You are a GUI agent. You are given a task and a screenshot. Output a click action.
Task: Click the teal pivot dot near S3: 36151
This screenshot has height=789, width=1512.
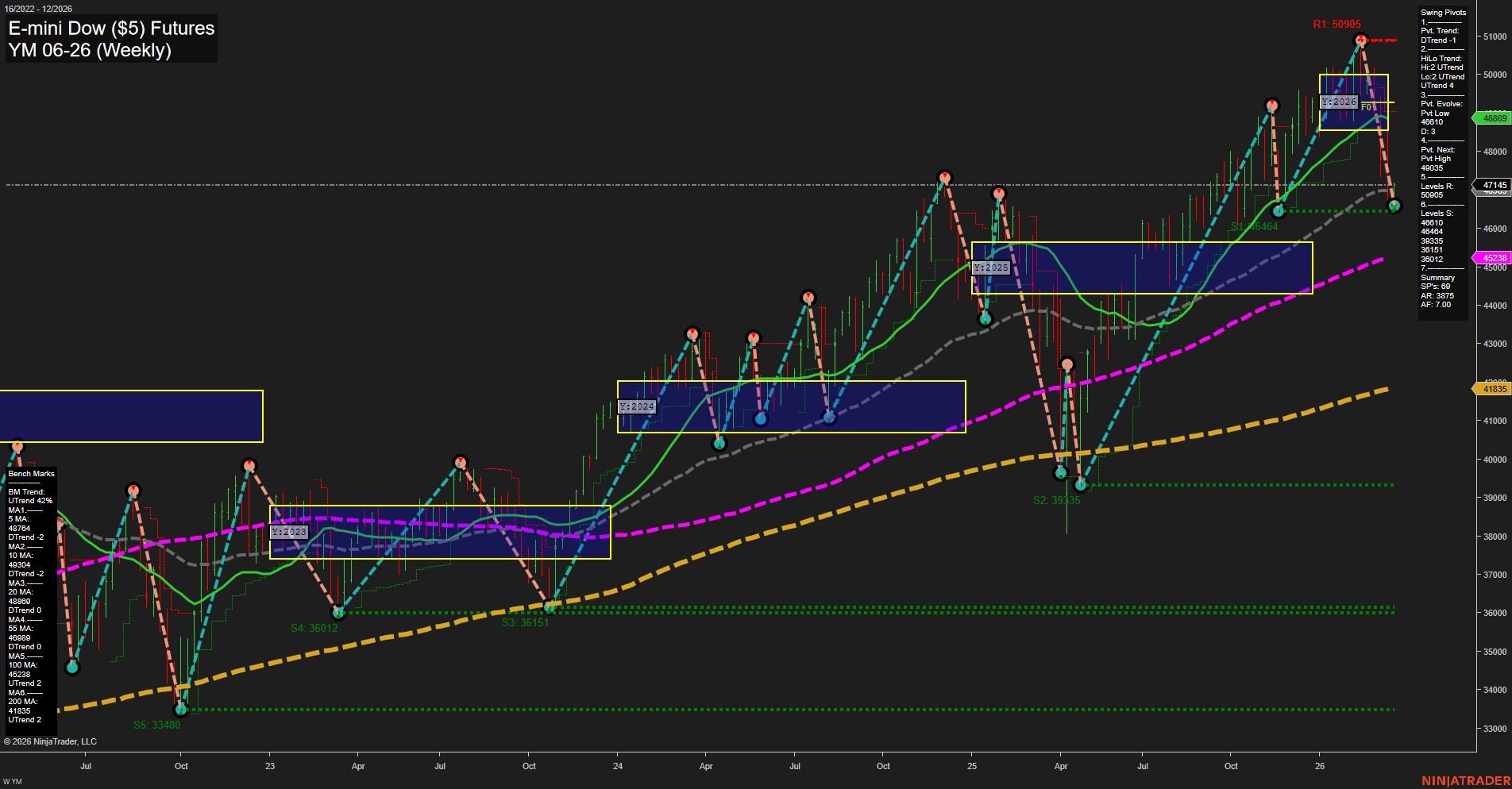point(551,607)
